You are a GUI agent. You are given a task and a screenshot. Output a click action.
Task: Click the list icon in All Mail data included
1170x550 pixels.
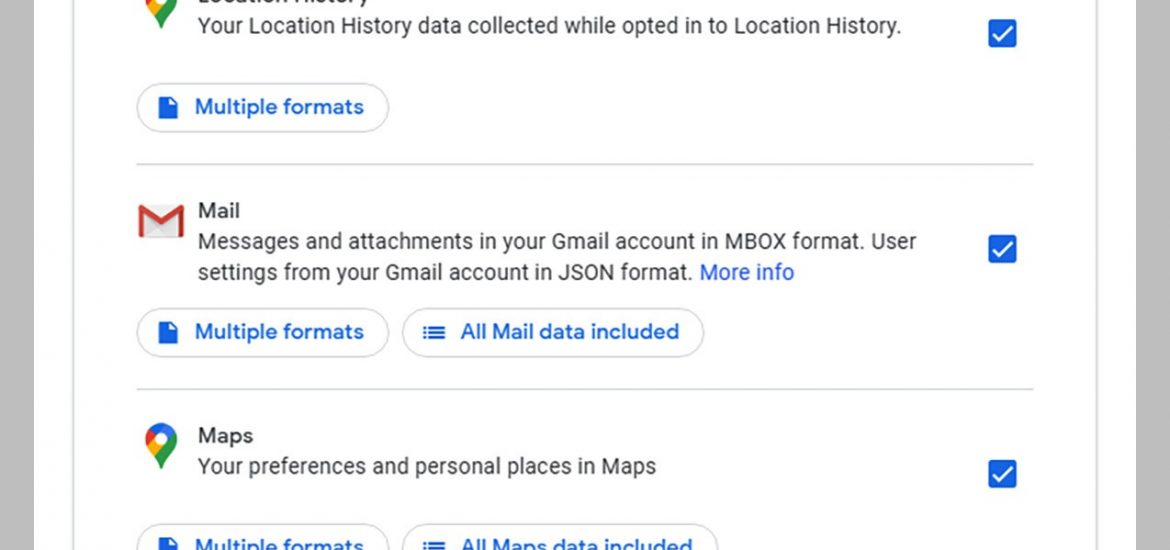434,332
